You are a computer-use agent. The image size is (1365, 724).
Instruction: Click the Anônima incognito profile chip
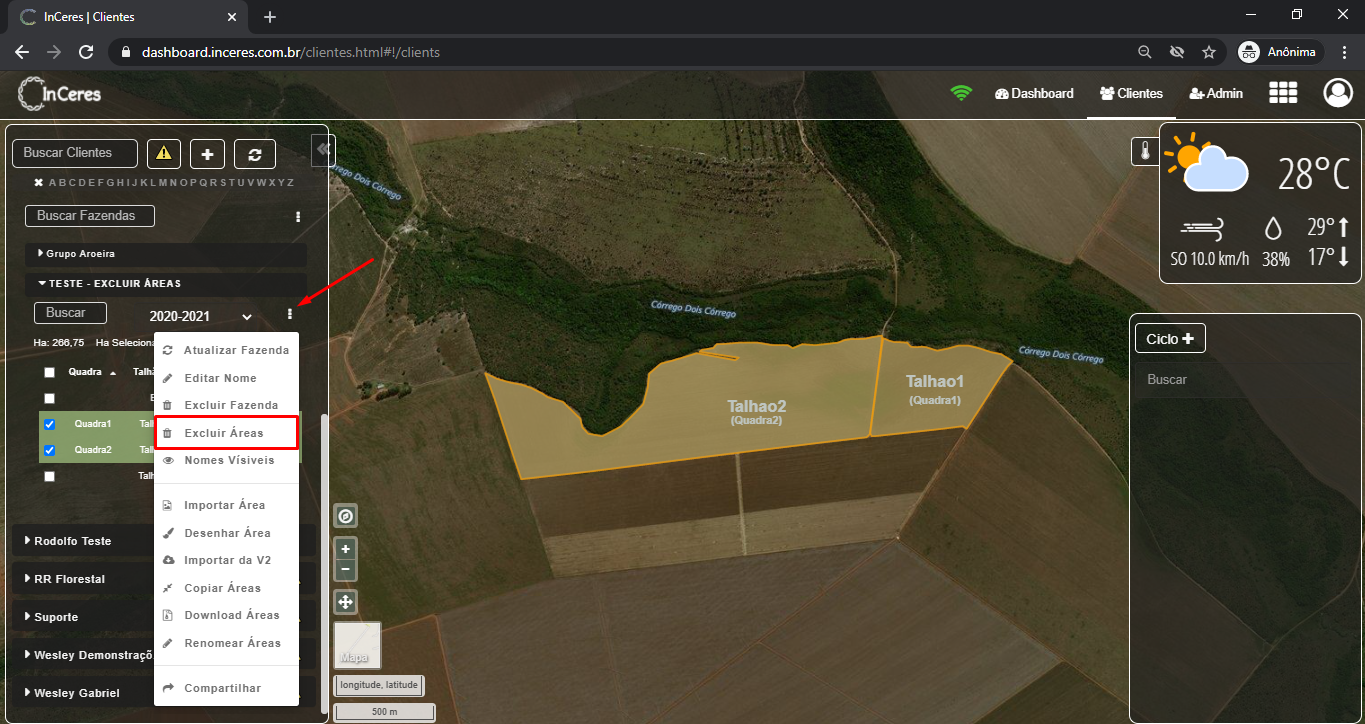[1280, 52]
